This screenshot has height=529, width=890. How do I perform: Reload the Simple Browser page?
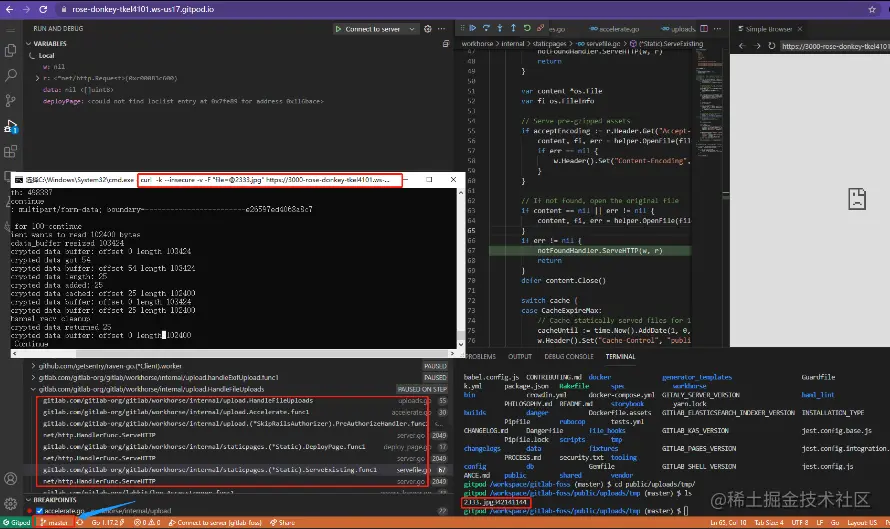pyautogui.click(x=771, y=46)
